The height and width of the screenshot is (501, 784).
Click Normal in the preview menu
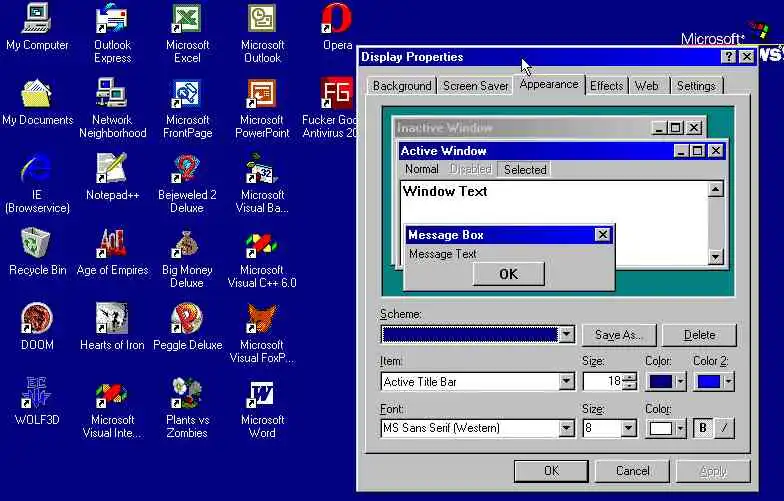(422, 169)
